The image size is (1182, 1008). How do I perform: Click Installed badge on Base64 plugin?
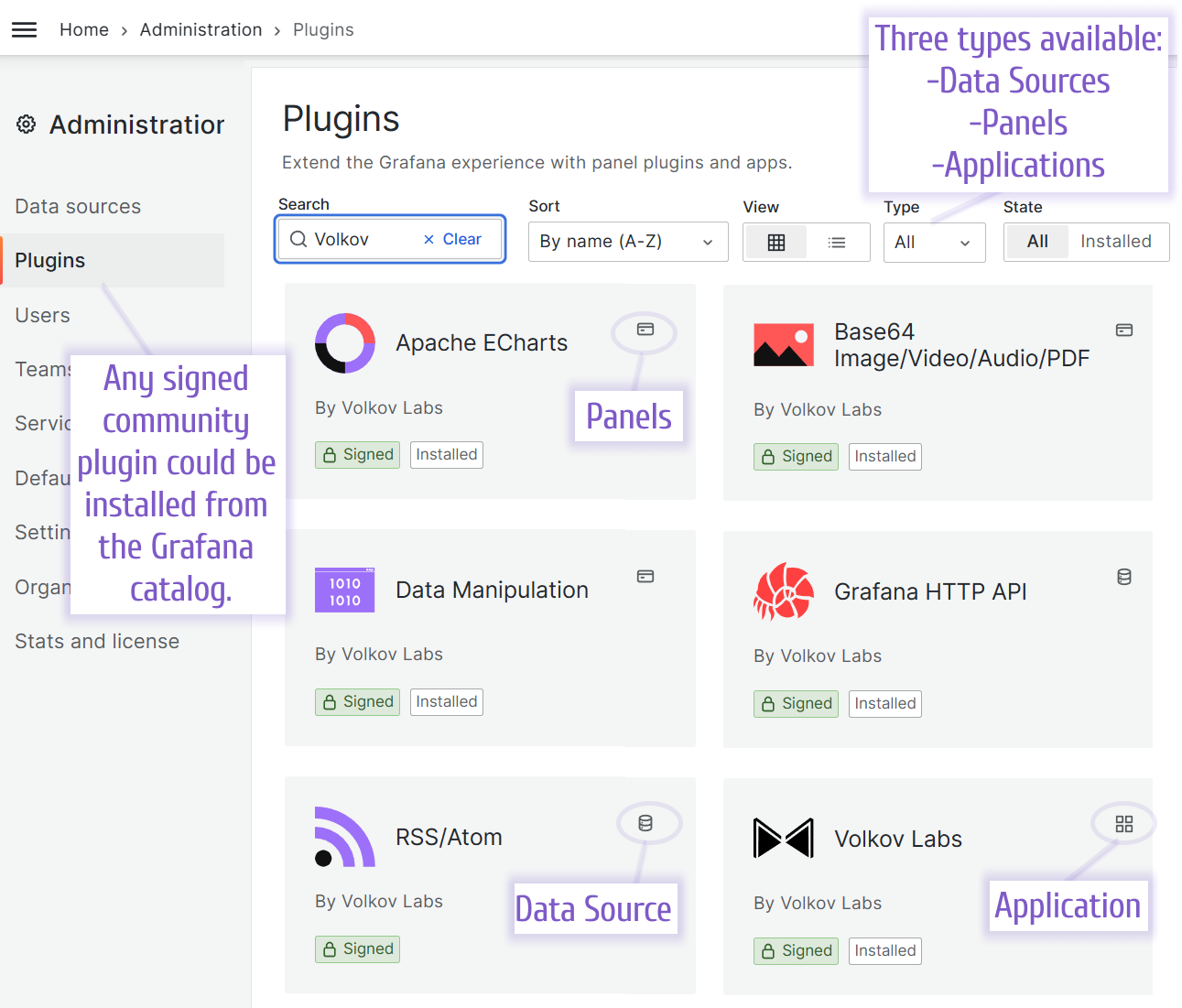[x=885, y=457]
